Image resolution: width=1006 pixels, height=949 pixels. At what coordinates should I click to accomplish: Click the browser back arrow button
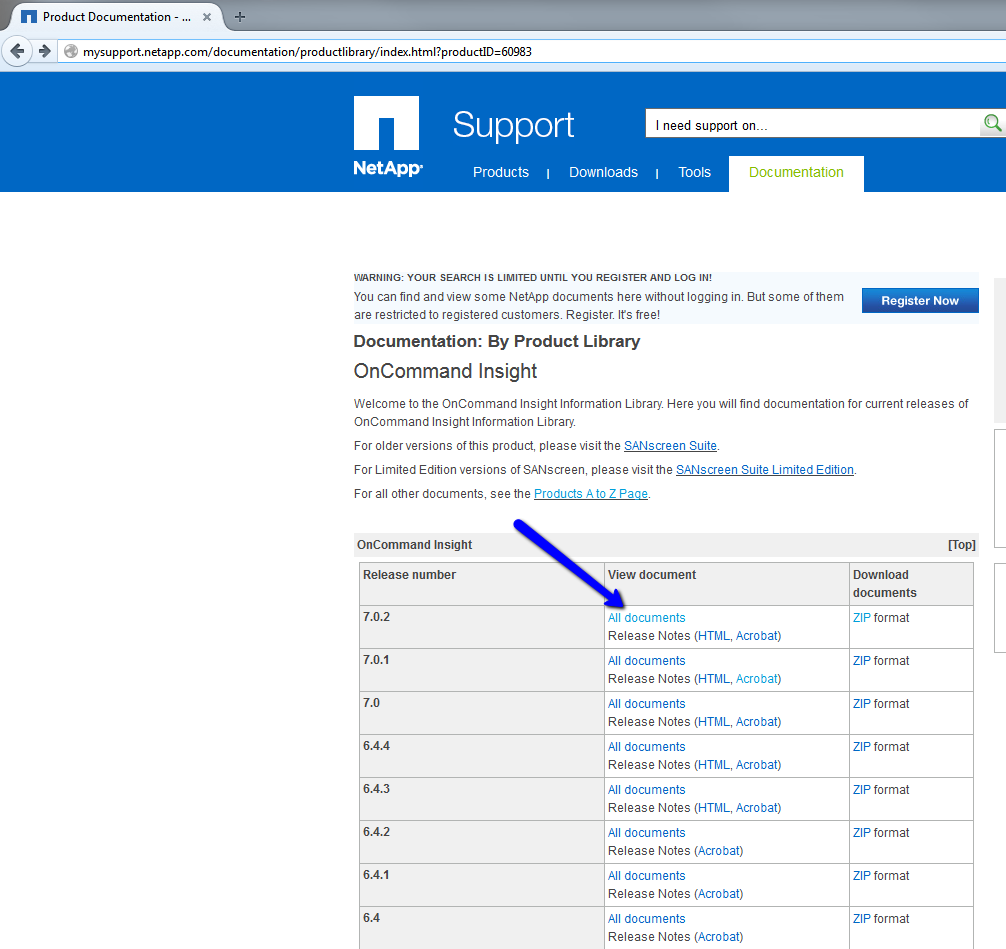17,51
